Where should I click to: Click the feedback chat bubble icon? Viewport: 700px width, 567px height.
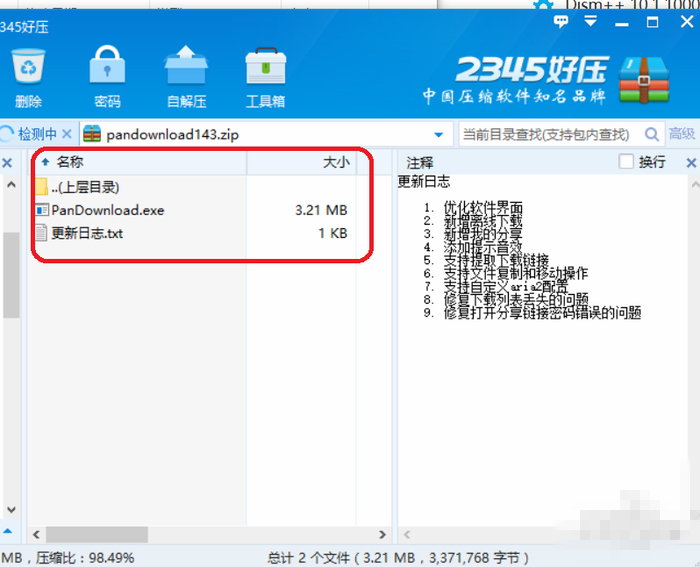(x=561, y=21)
